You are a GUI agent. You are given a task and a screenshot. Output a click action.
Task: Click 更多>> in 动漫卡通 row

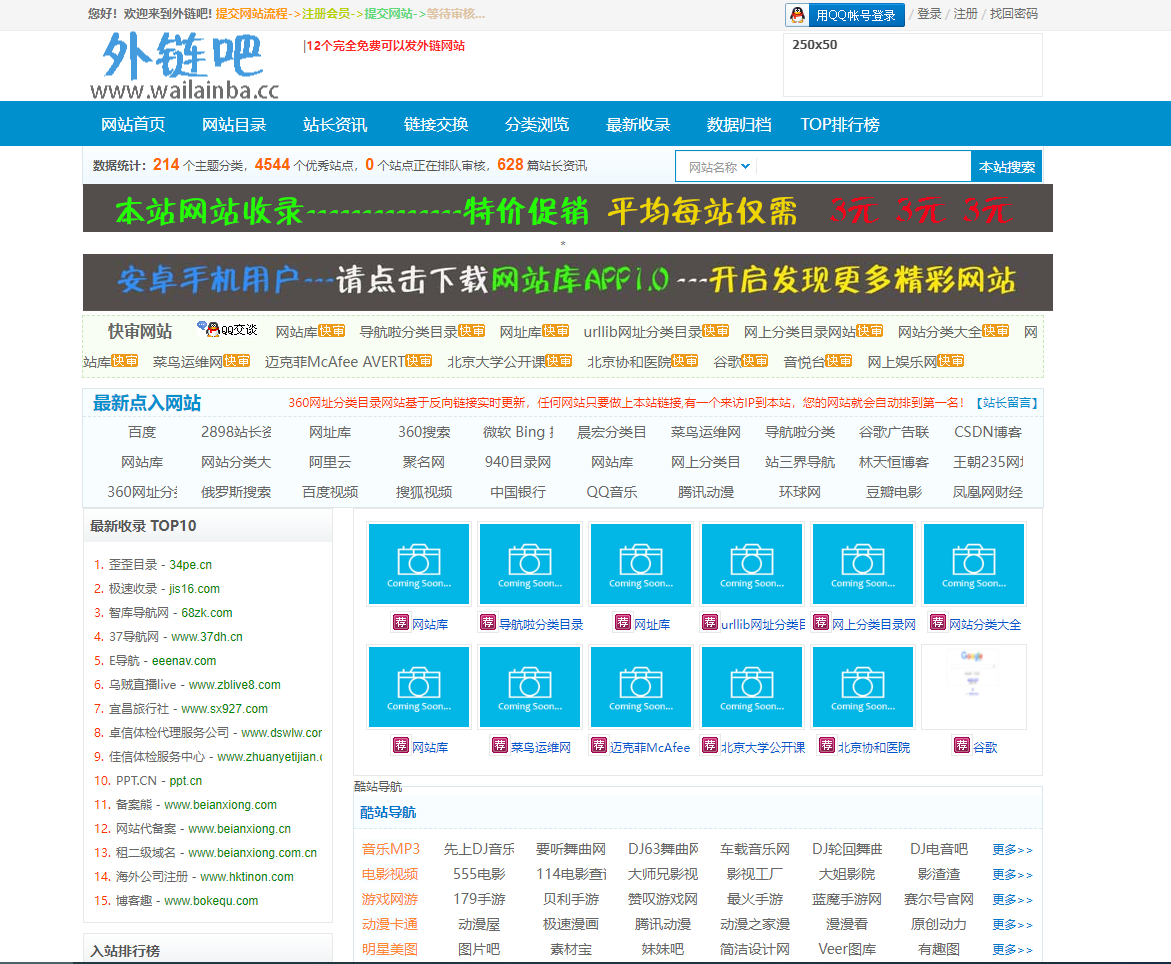(1012, 924)
